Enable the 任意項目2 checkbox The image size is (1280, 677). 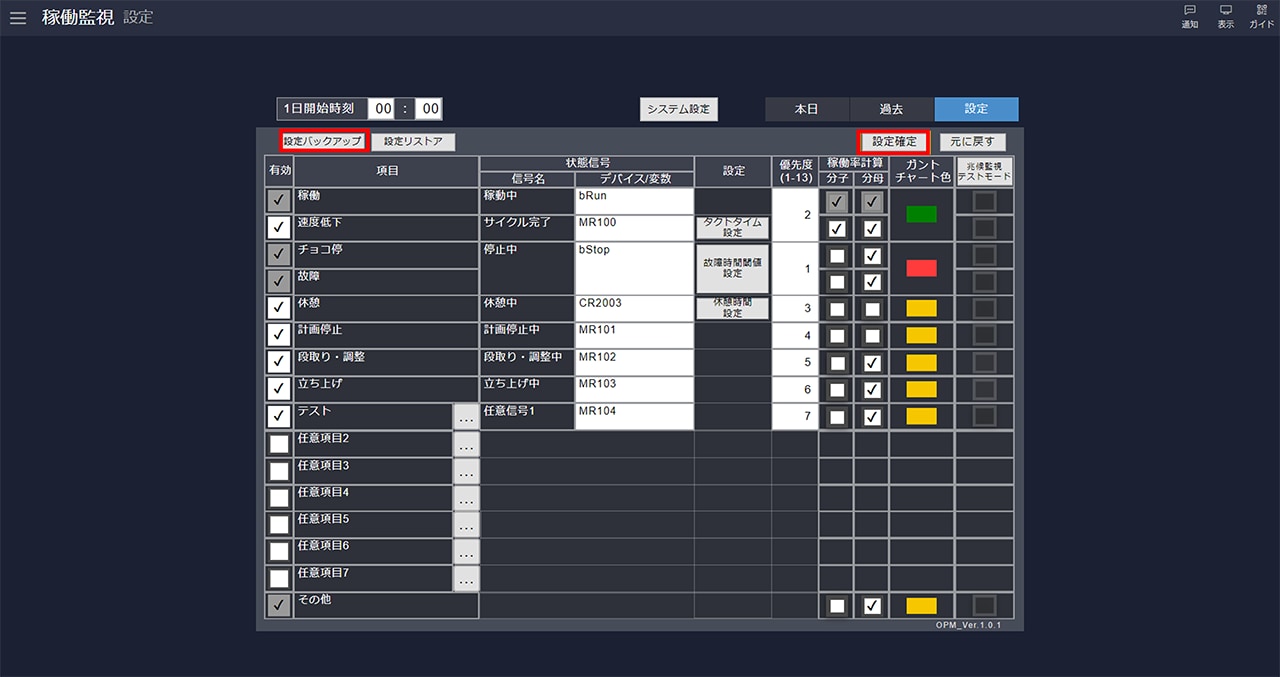279,444
